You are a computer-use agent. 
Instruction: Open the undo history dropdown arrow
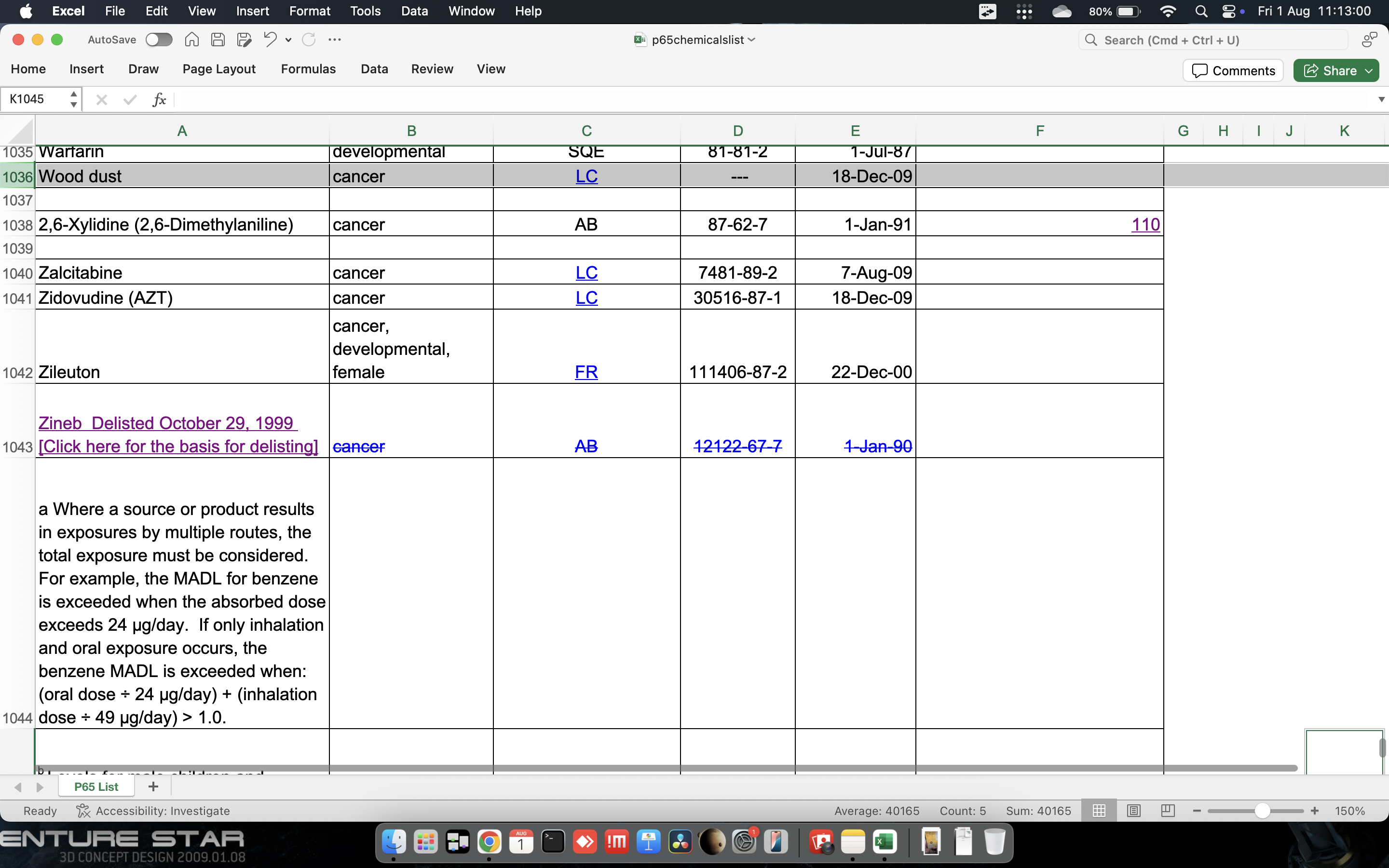pos(288,40)
